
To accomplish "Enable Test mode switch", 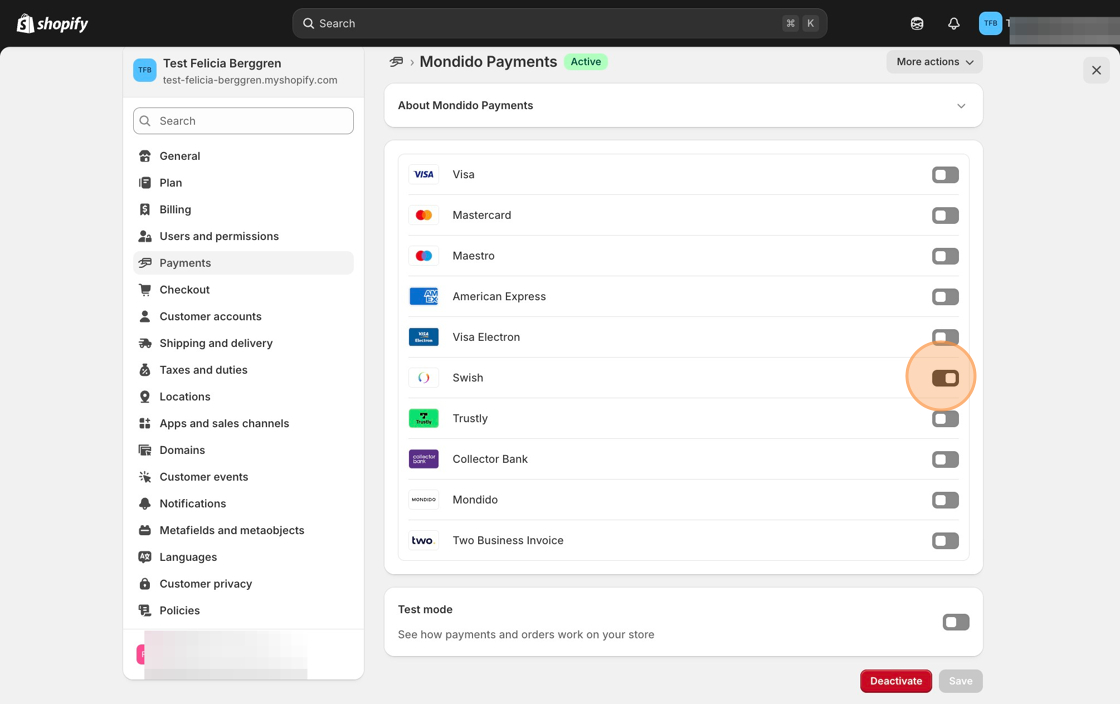I will pos(956,622).
